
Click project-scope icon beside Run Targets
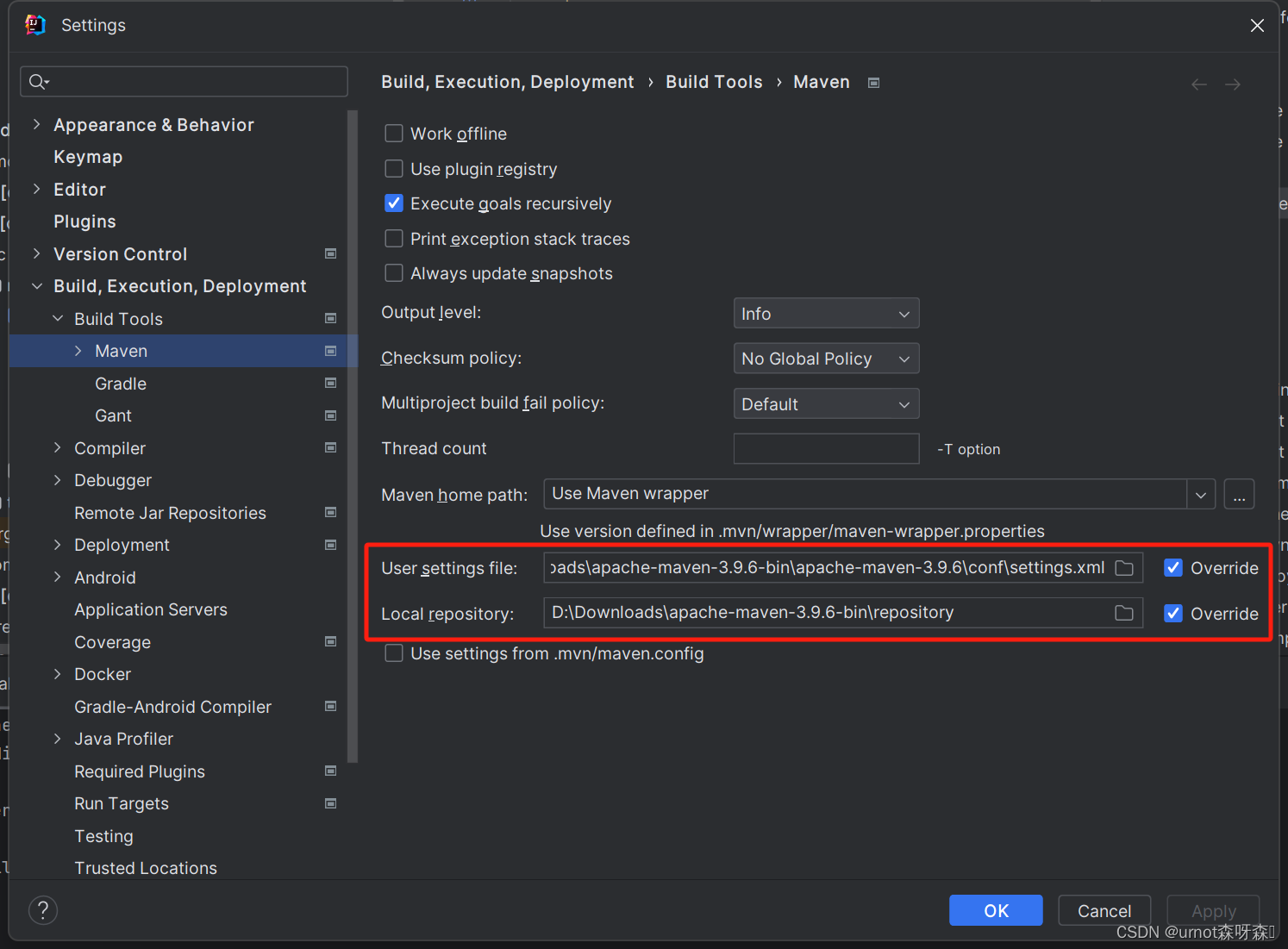point(330,803)
